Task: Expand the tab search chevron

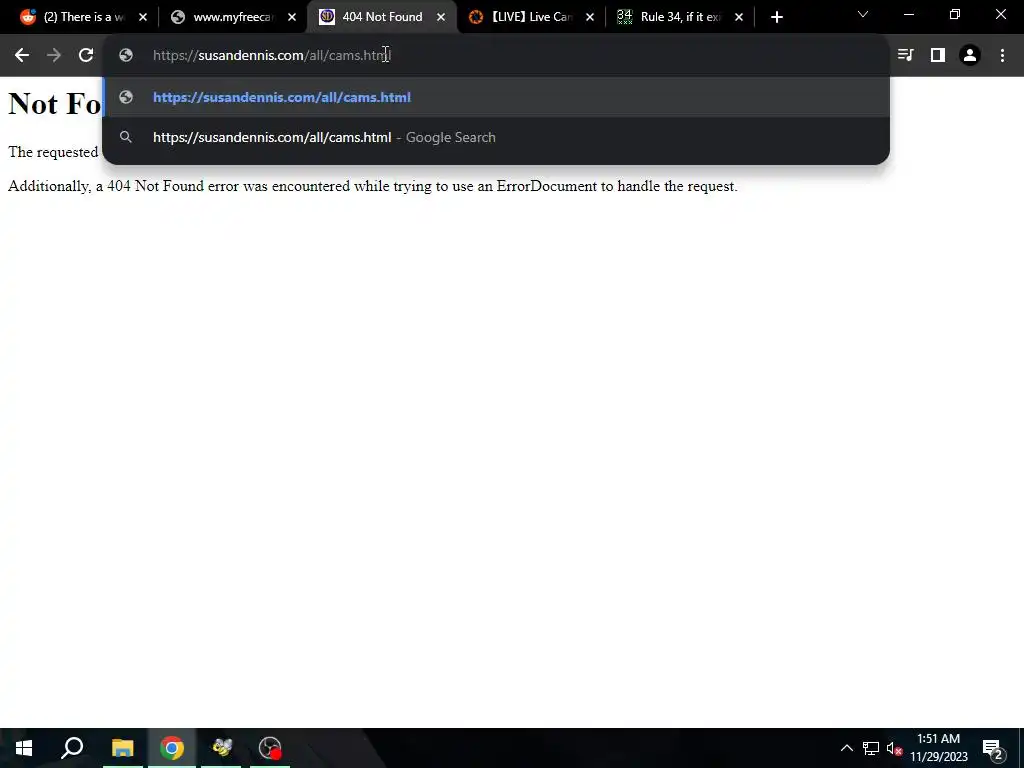Action: coord(863,14)
